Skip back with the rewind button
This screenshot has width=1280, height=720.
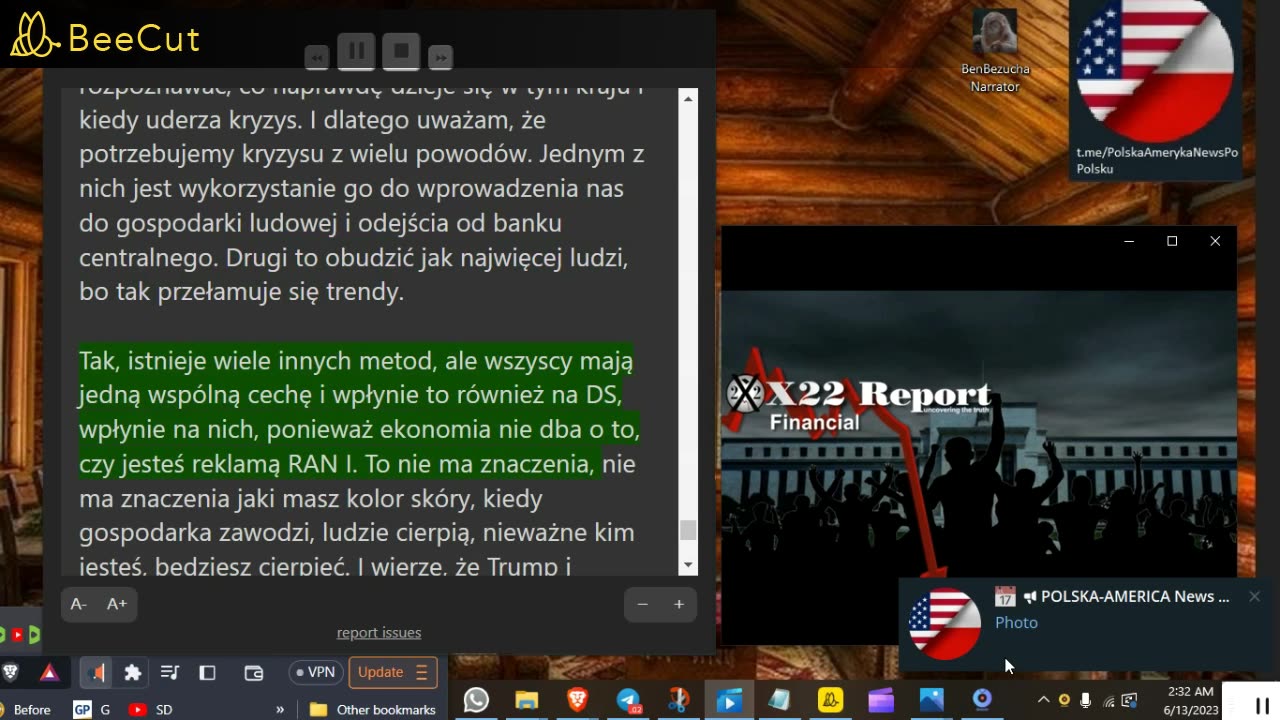coord(316,58)
